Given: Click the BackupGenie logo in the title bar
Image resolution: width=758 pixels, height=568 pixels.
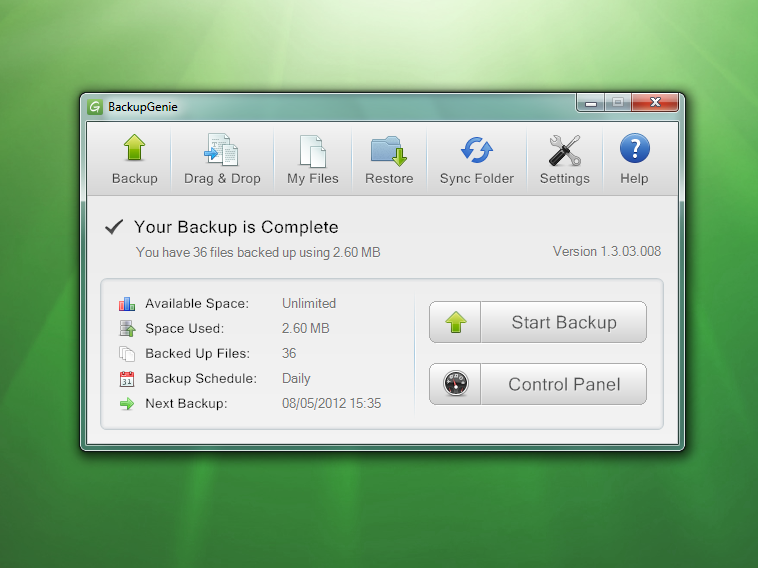Looking at the screenshot, I should (x=95, y=107).
